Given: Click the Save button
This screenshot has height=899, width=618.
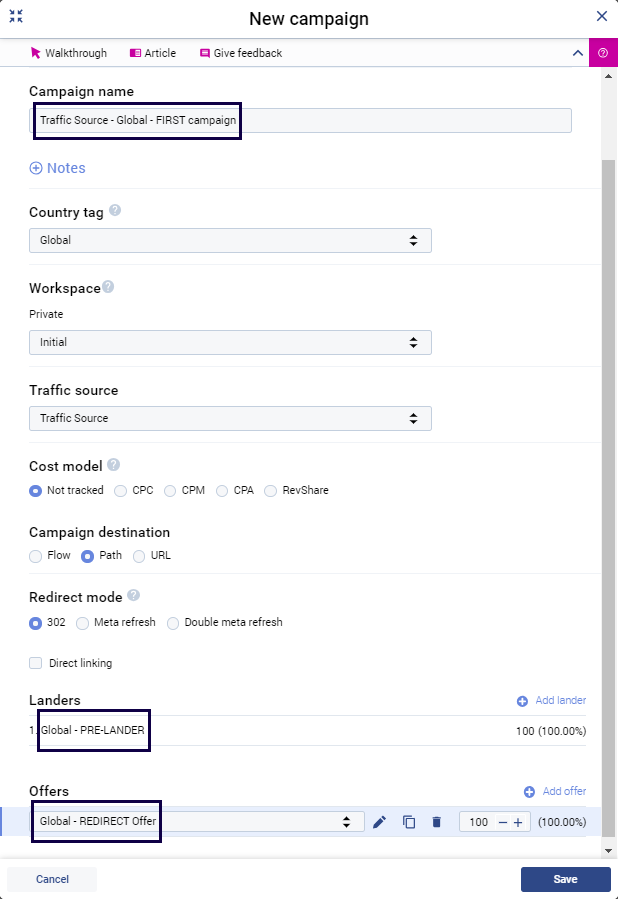Looking at the screenshot, I should 565,879.
